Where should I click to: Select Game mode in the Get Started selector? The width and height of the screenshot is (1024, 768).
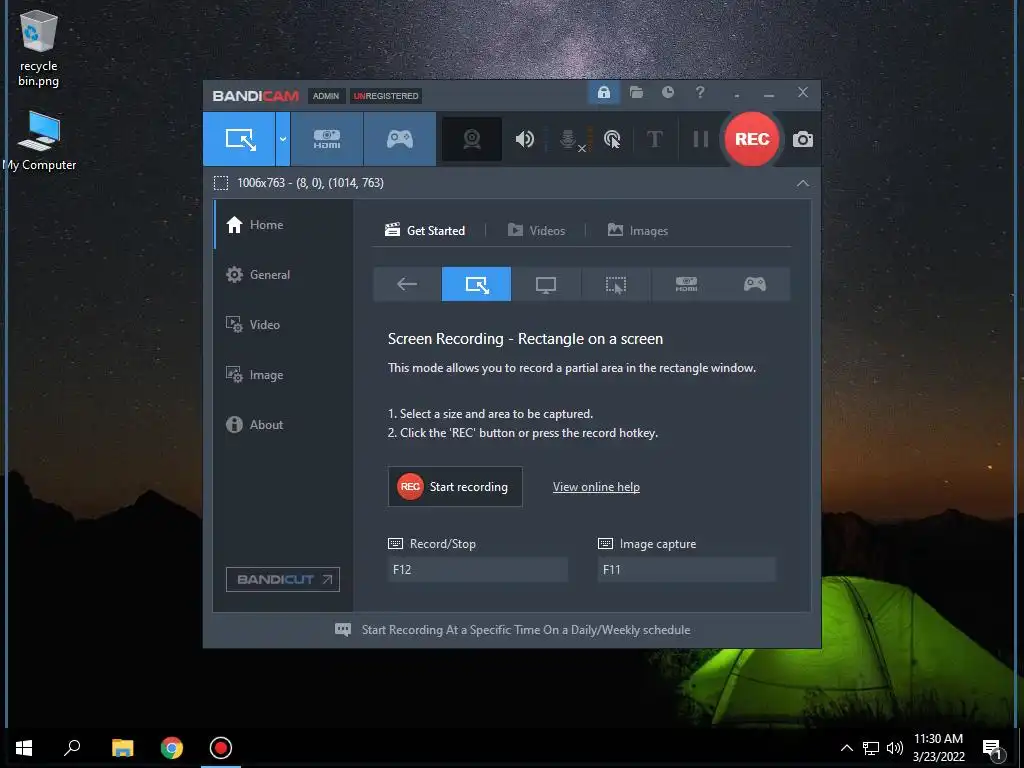(x=755, y=284)
